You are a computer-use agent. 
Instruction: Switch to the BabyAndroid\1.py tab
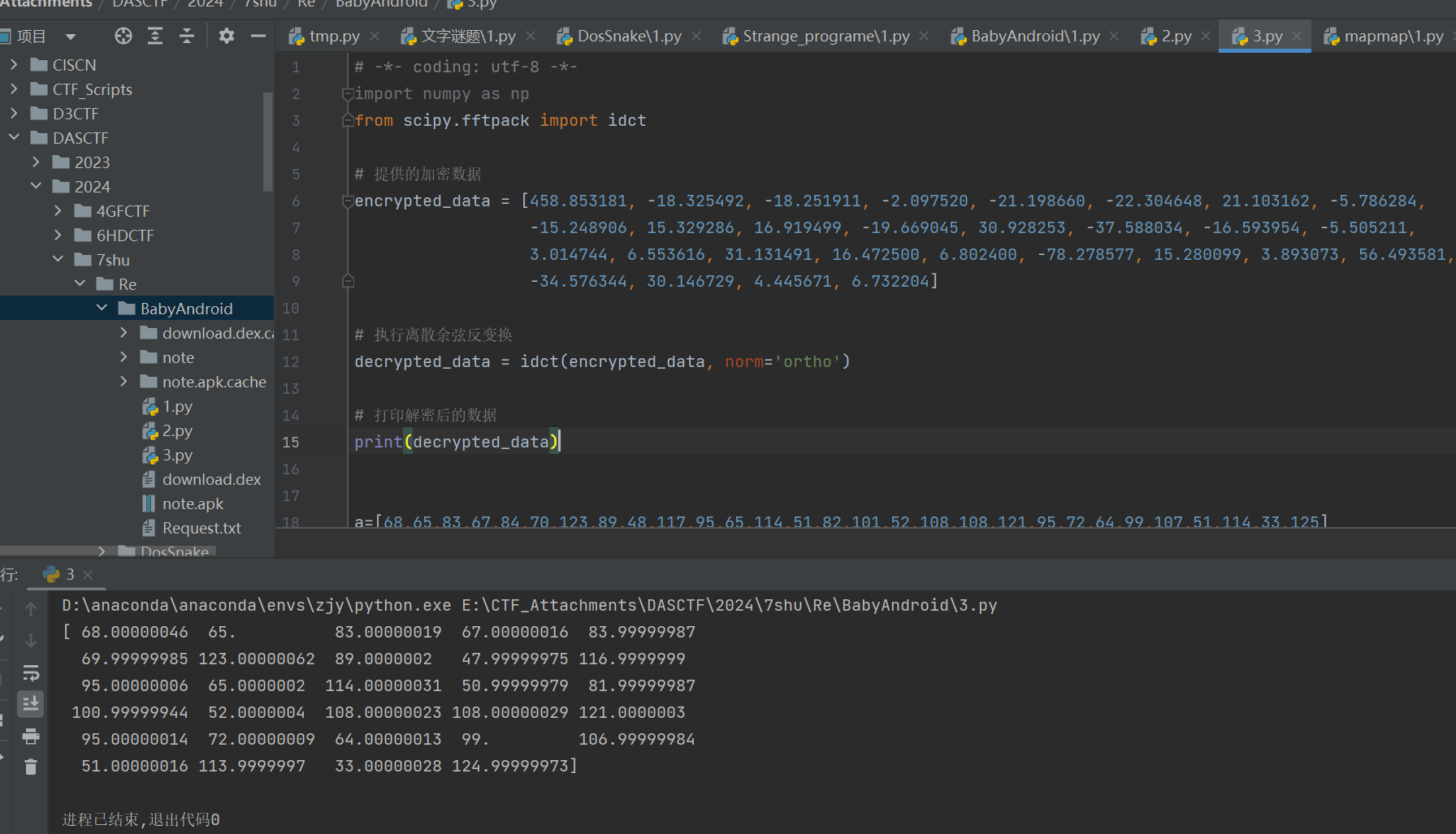1035,36
